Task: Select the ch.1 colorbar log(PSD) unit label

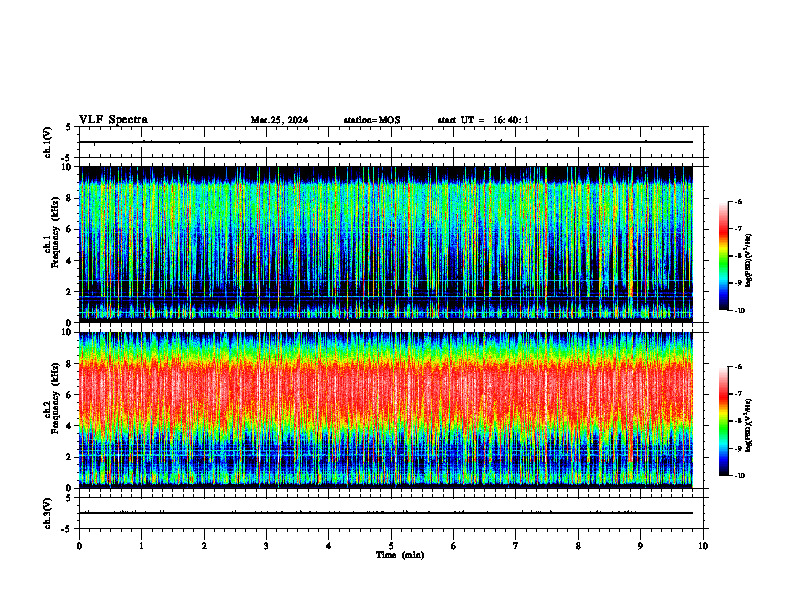Action: (749, 261)
